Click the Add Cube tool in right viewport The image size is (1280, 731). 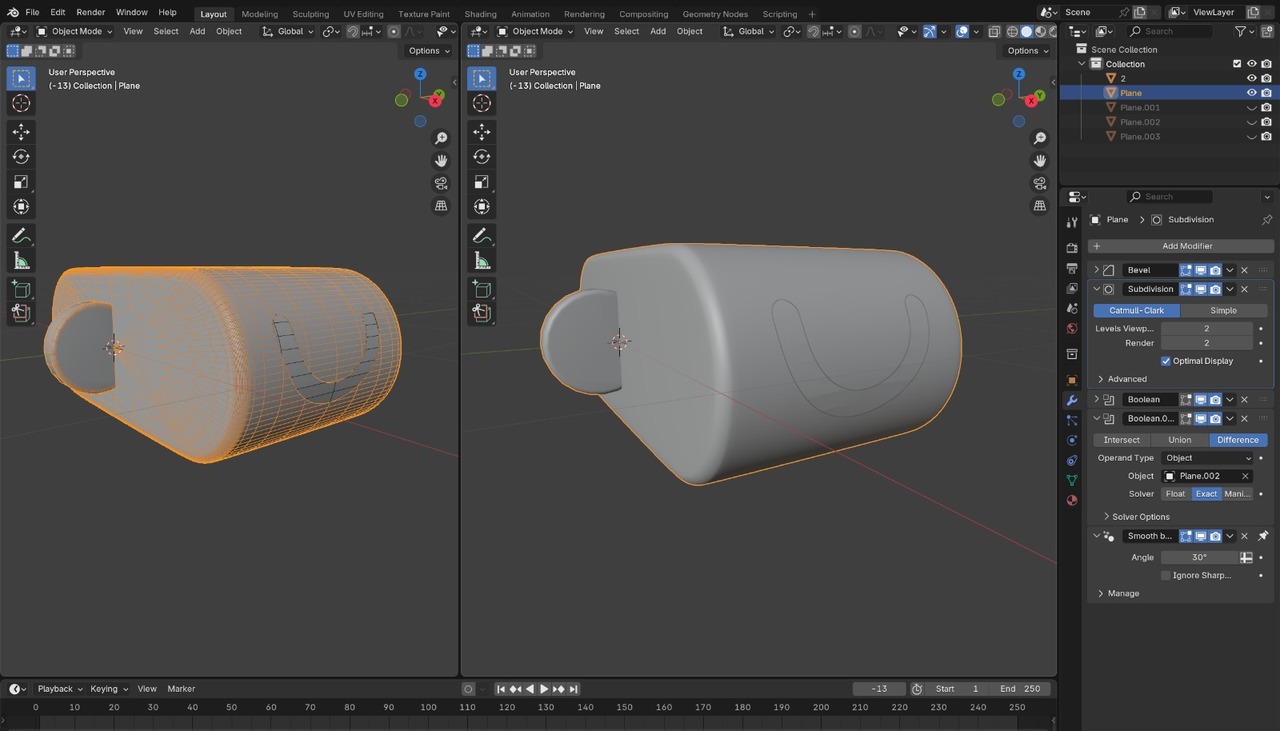(481, 289)
